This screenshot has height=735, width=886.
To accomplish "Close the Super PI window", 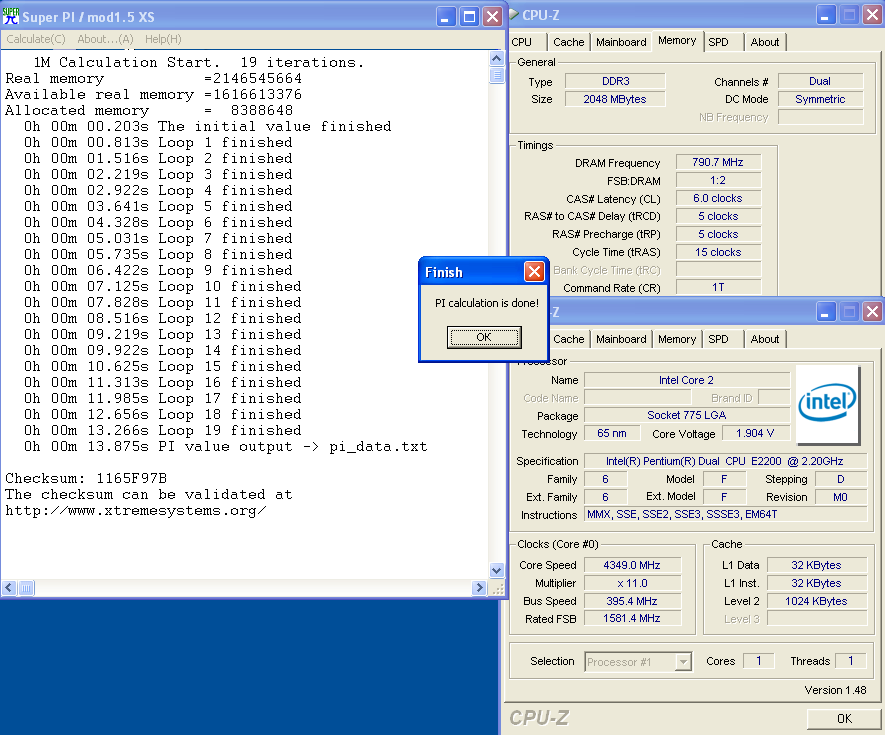I will [493, 16].
